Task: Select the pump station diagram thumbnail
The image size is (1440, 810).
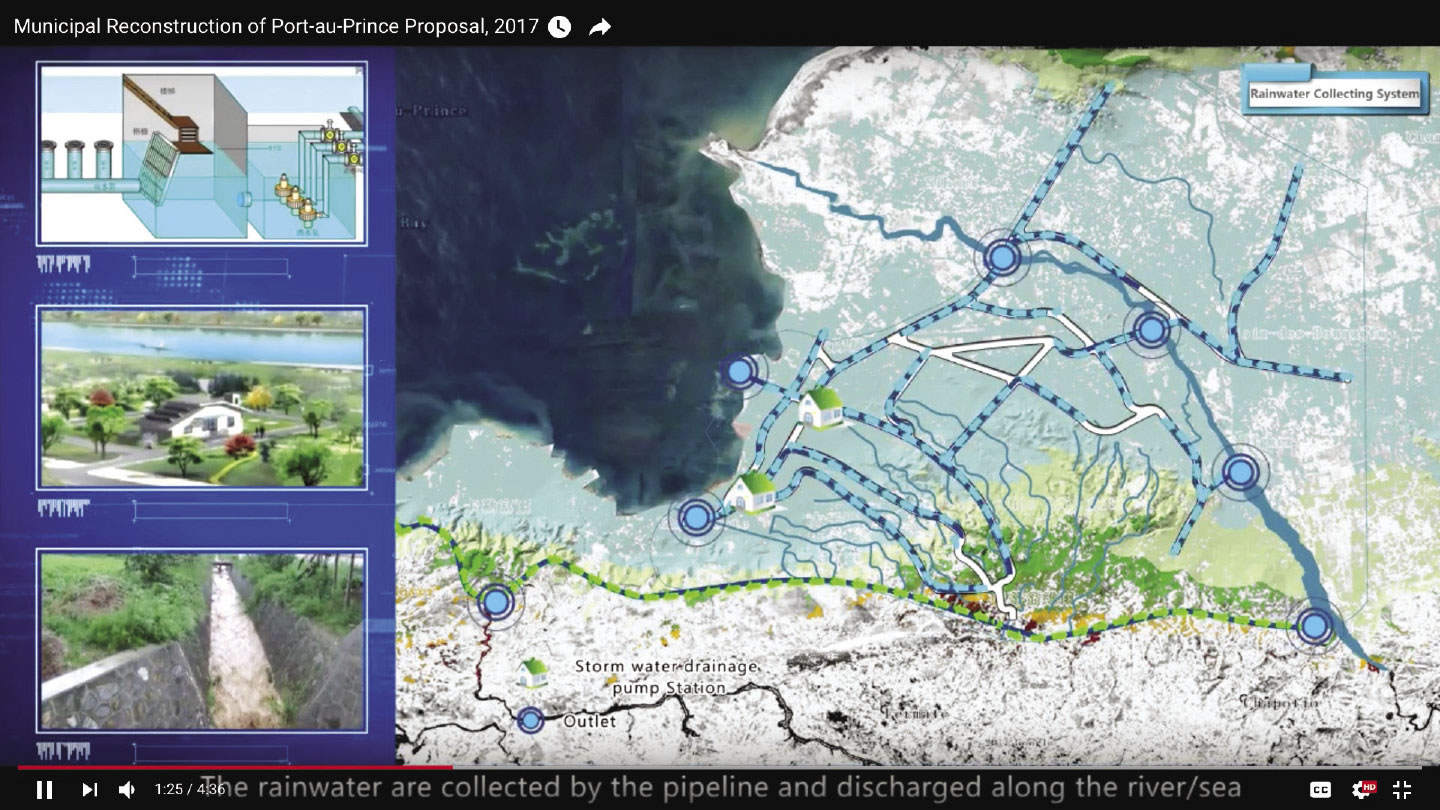Action: coord(202,154)
